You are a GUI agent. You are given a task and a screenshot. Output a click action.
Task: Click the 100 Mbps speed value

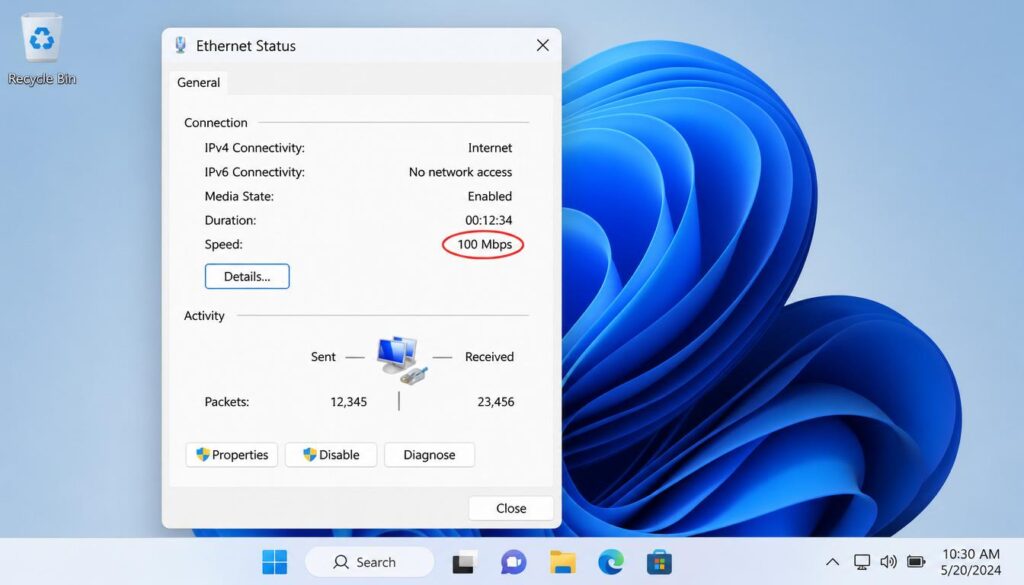485,244
